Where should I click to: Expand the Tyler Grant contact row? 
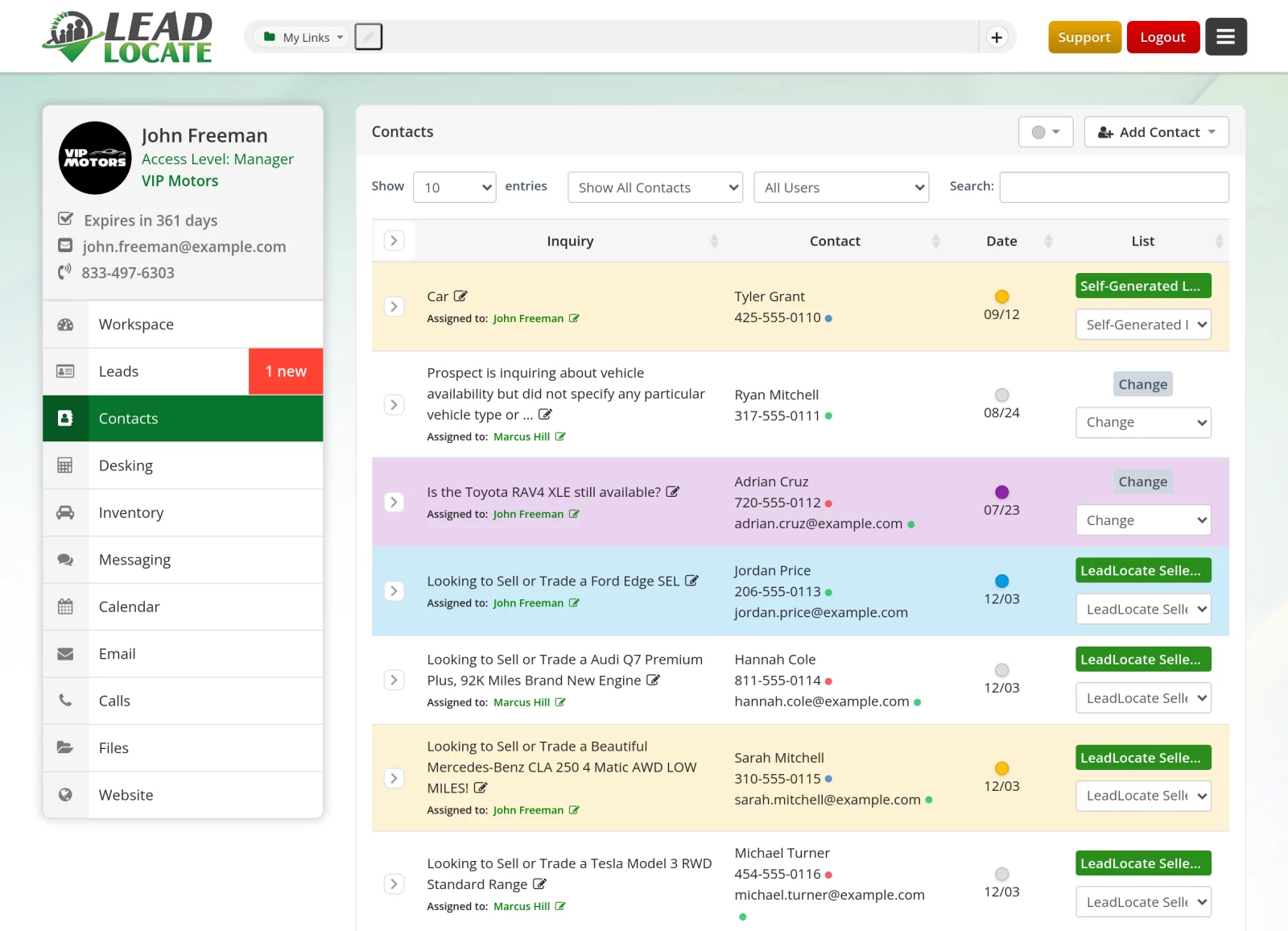394,307
